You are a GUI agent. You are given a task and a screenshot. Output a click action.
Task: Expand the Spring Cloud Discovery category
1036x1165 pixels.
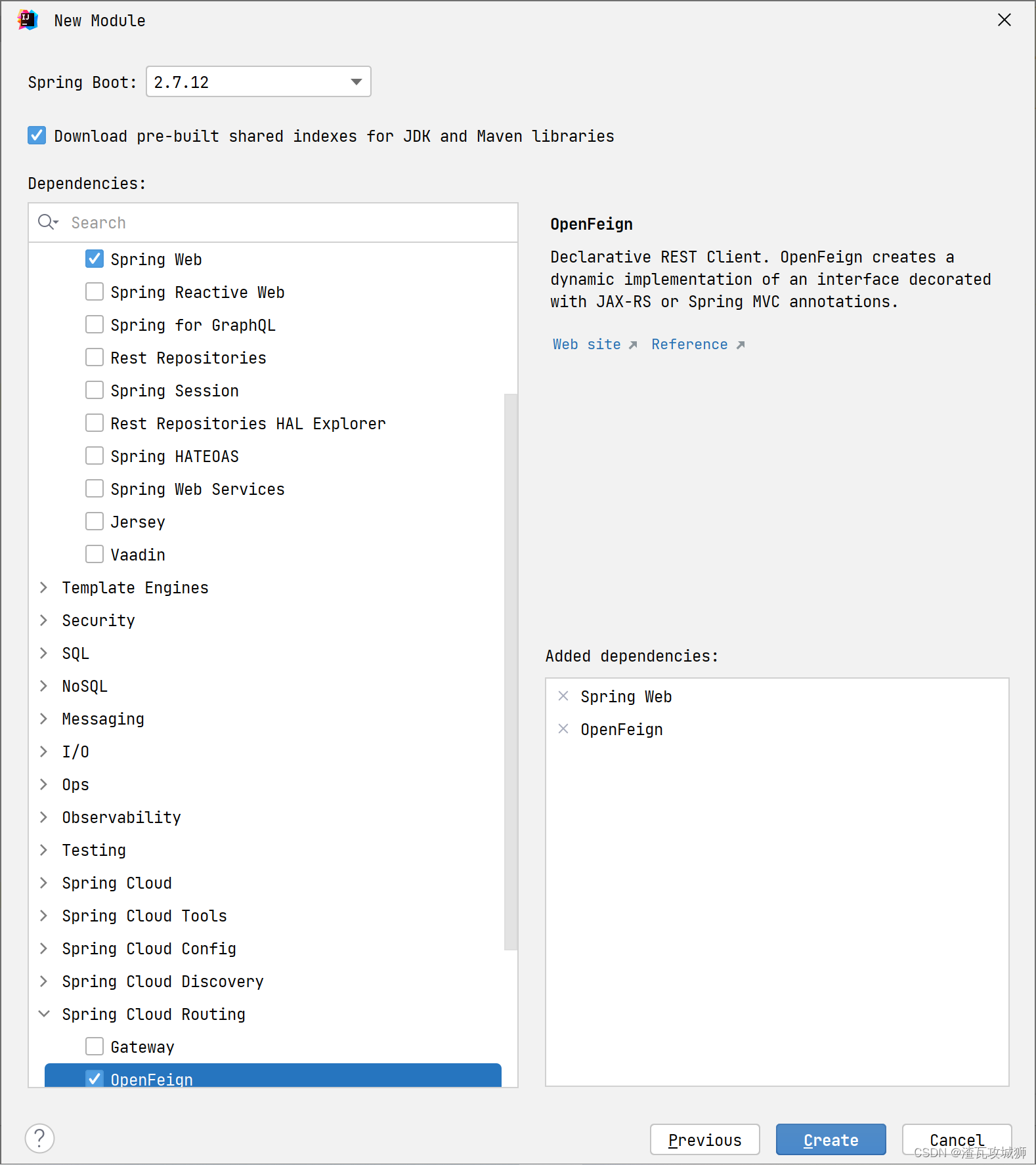pyautogui.click(x=44, y=981)
